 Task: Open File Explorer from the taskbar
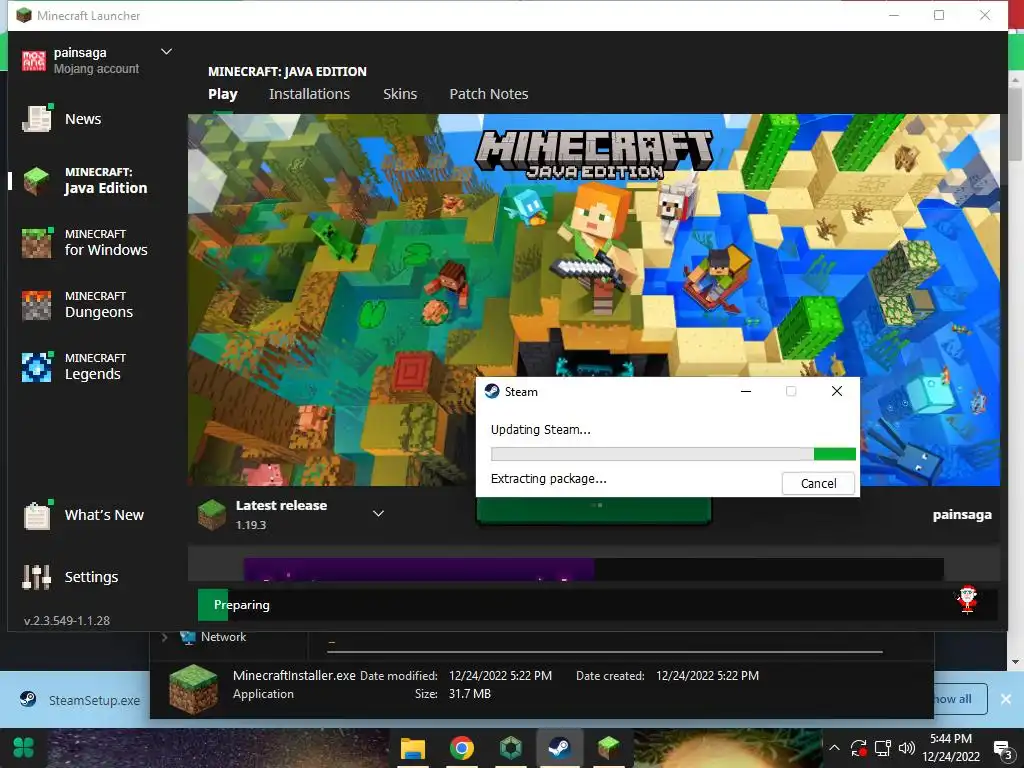pos(413,748)
